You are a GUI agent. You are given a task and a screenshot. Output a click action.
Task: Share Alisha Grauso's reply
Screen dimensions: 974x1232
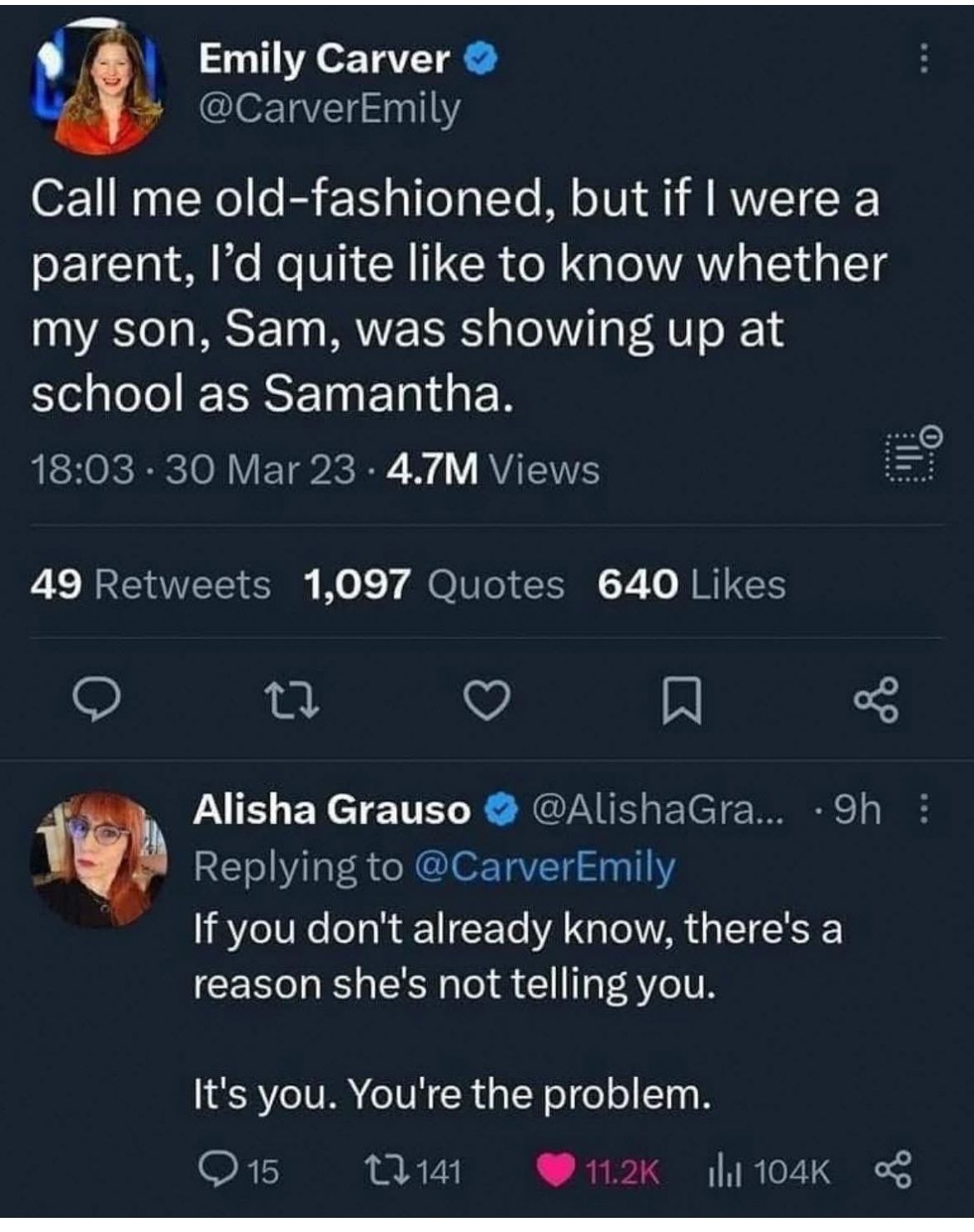pos(894,1171)
